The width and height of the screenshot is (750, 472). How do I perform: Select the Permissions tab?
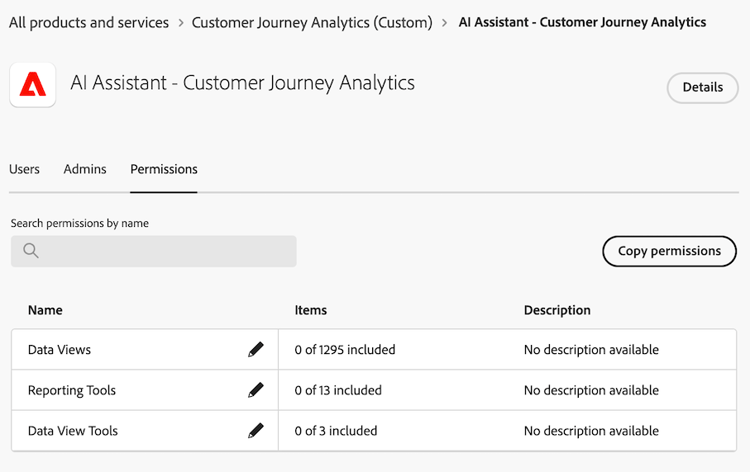pos(164,169)
